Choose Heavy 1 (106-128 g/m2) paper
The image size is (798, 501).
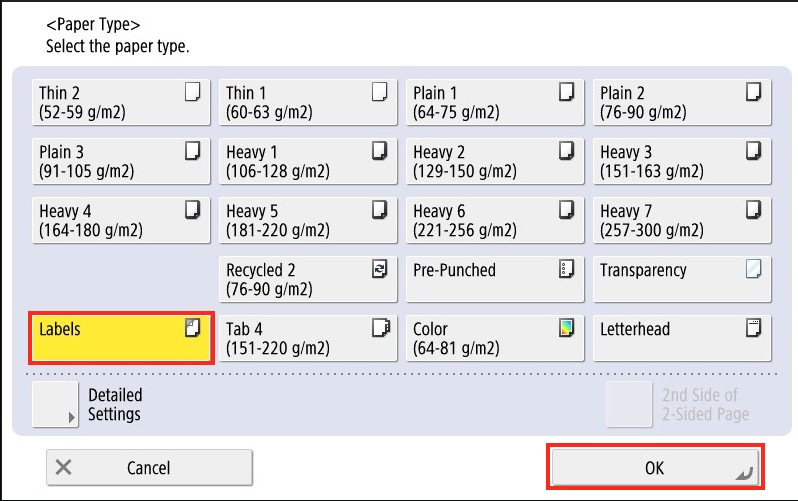pyautogui.click(x=308, y=161)
